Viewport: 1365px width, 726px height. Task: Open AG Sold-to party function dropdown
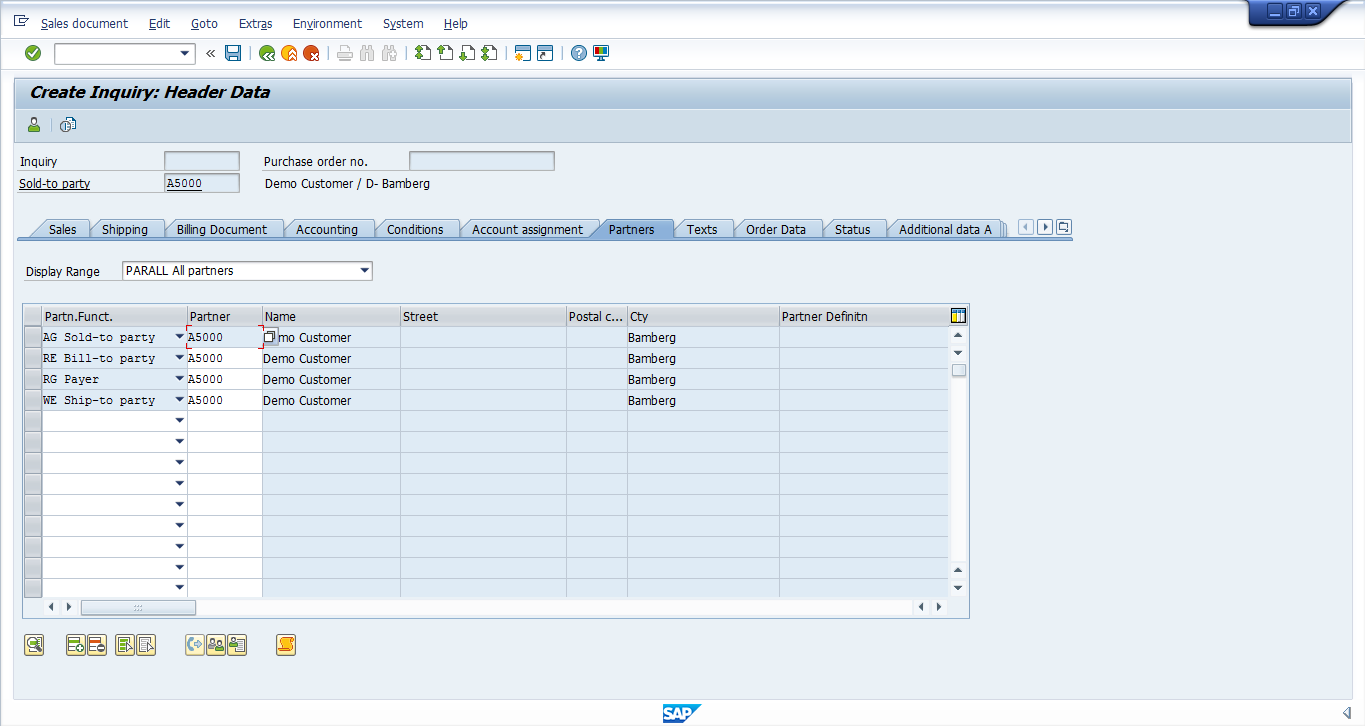click(180, 337)
